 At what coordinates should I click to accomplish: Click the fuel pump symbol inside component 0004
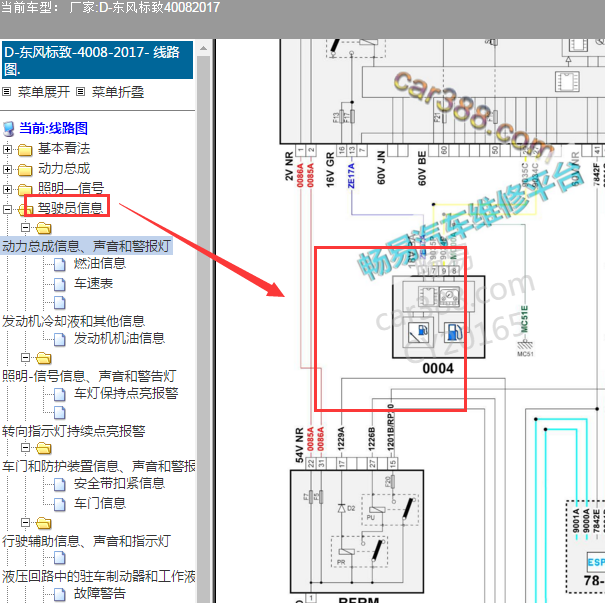point(454,332)
